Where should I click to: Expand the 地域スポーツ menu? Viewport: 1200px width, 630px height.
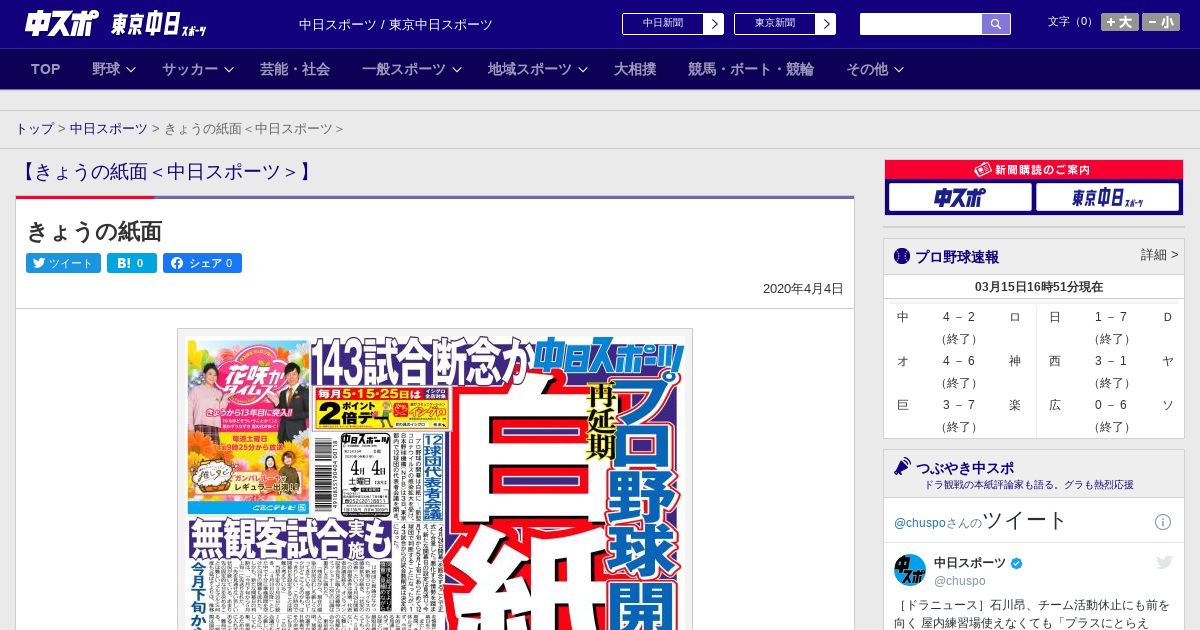pos(538,69)
